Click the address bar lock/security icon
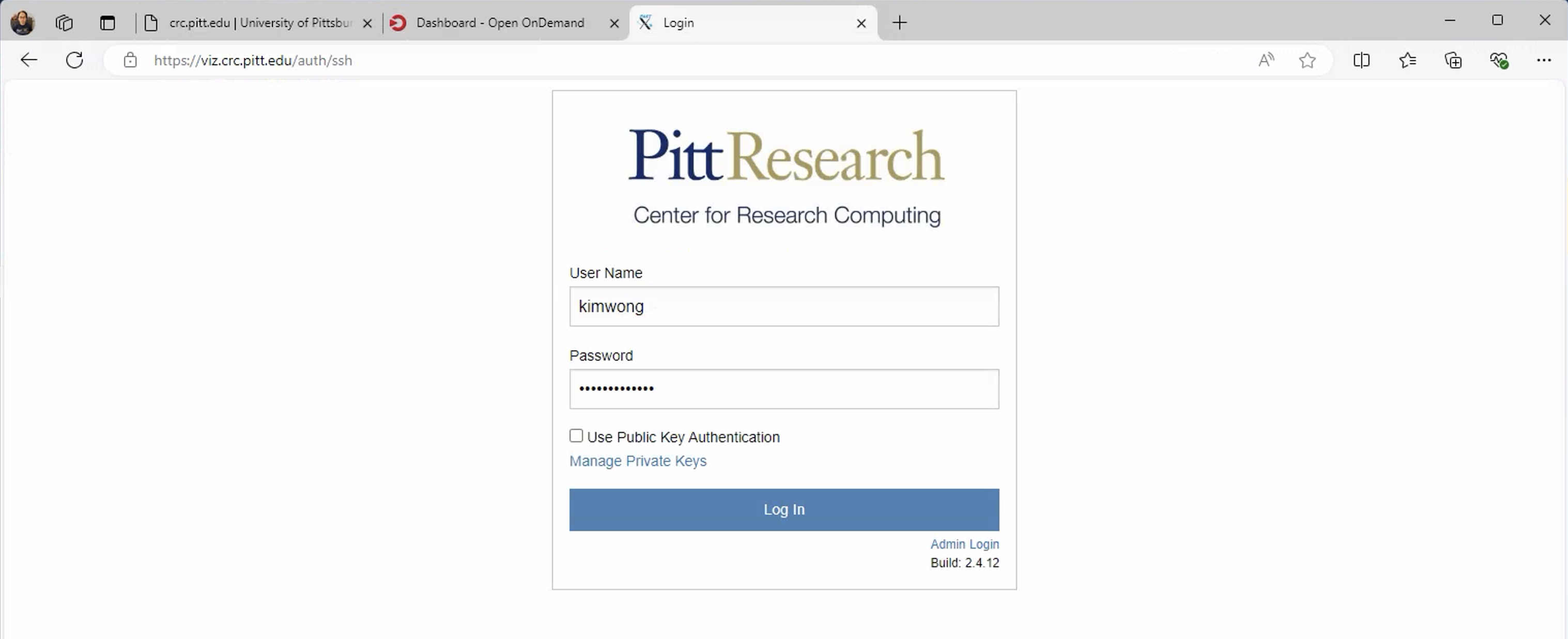 [130, 60]
